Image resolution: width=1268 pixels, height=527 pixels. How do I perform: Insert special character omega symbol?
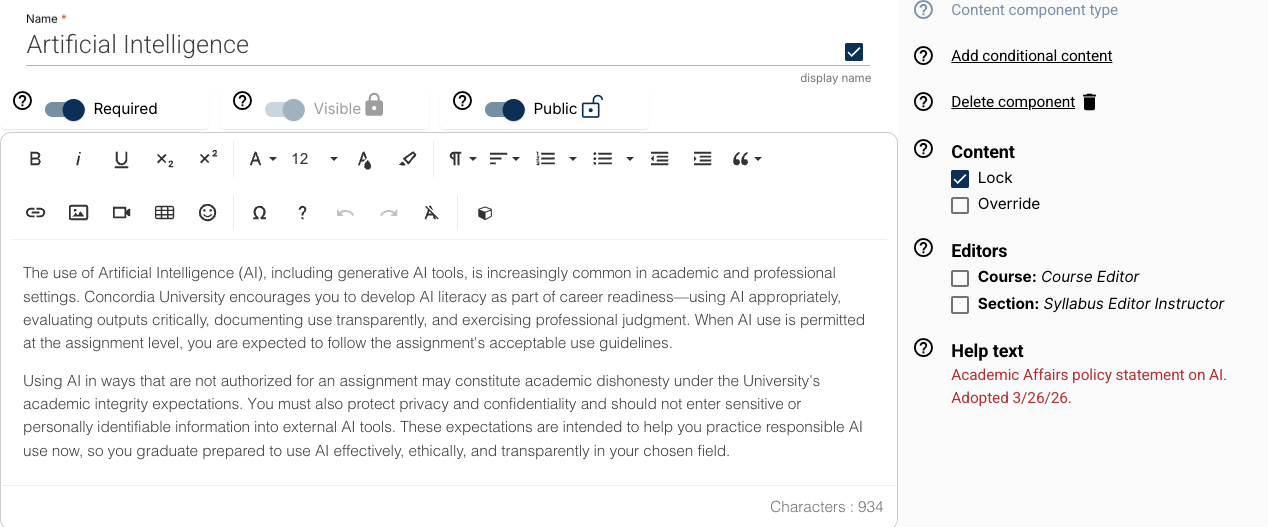[x=259, y=212]
